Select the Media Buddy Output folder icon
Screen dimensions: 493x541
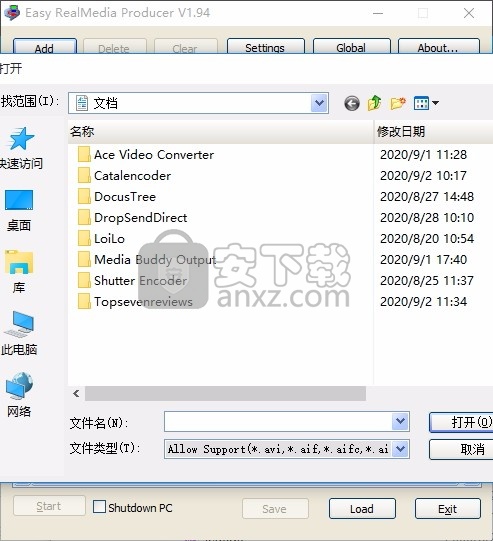pyautogui.click(x=84, y=260)
